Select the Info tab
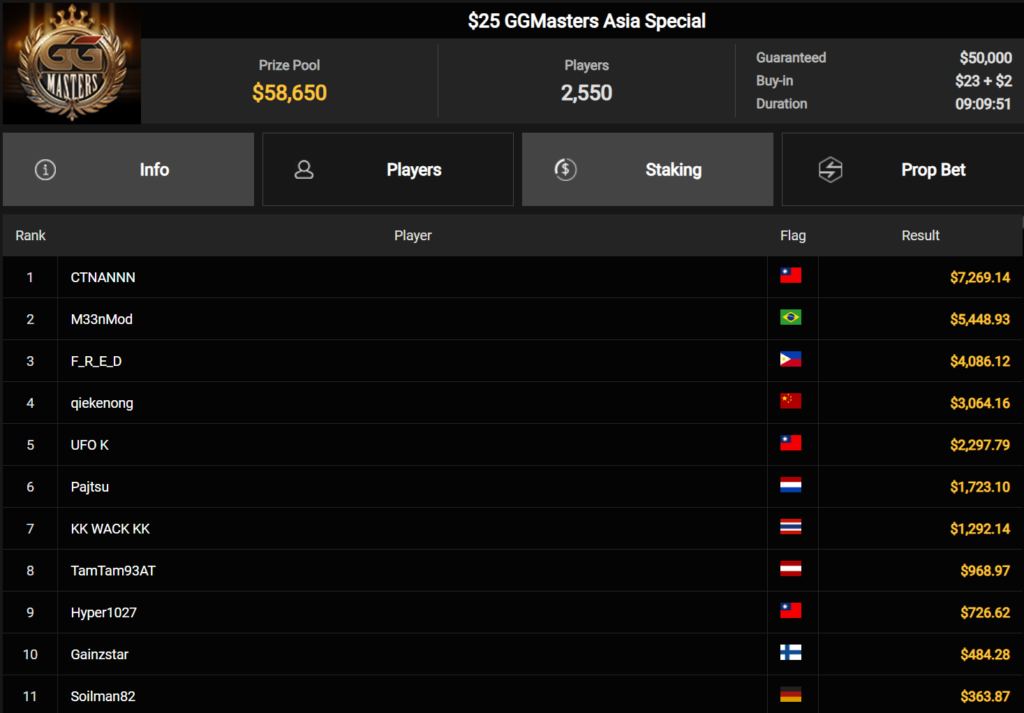The image size is (1024, 713). click(x=128, y=170)
